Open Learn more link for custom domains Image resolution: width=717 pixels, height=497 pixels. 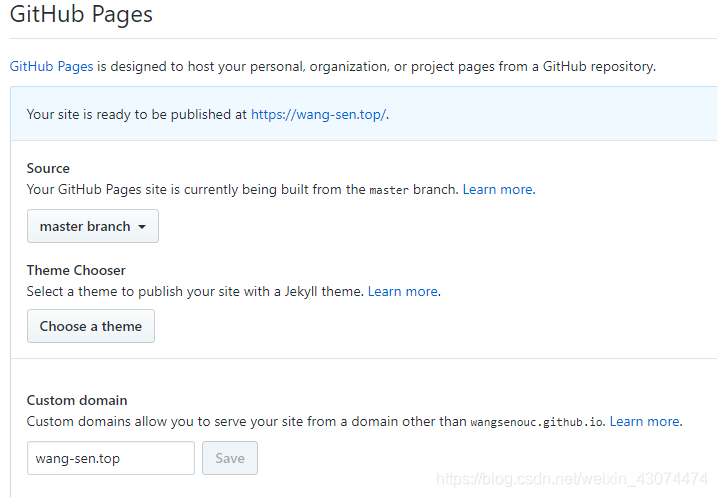[x=645, y=421]
